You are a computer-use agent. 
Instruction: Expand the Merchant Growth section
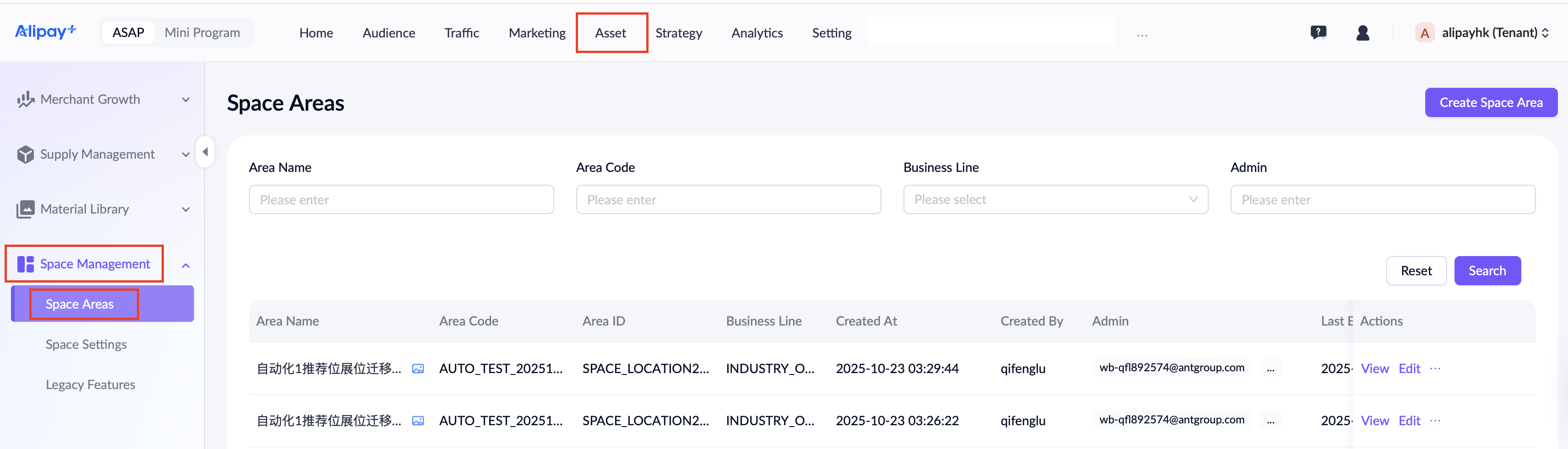(103, 99)
